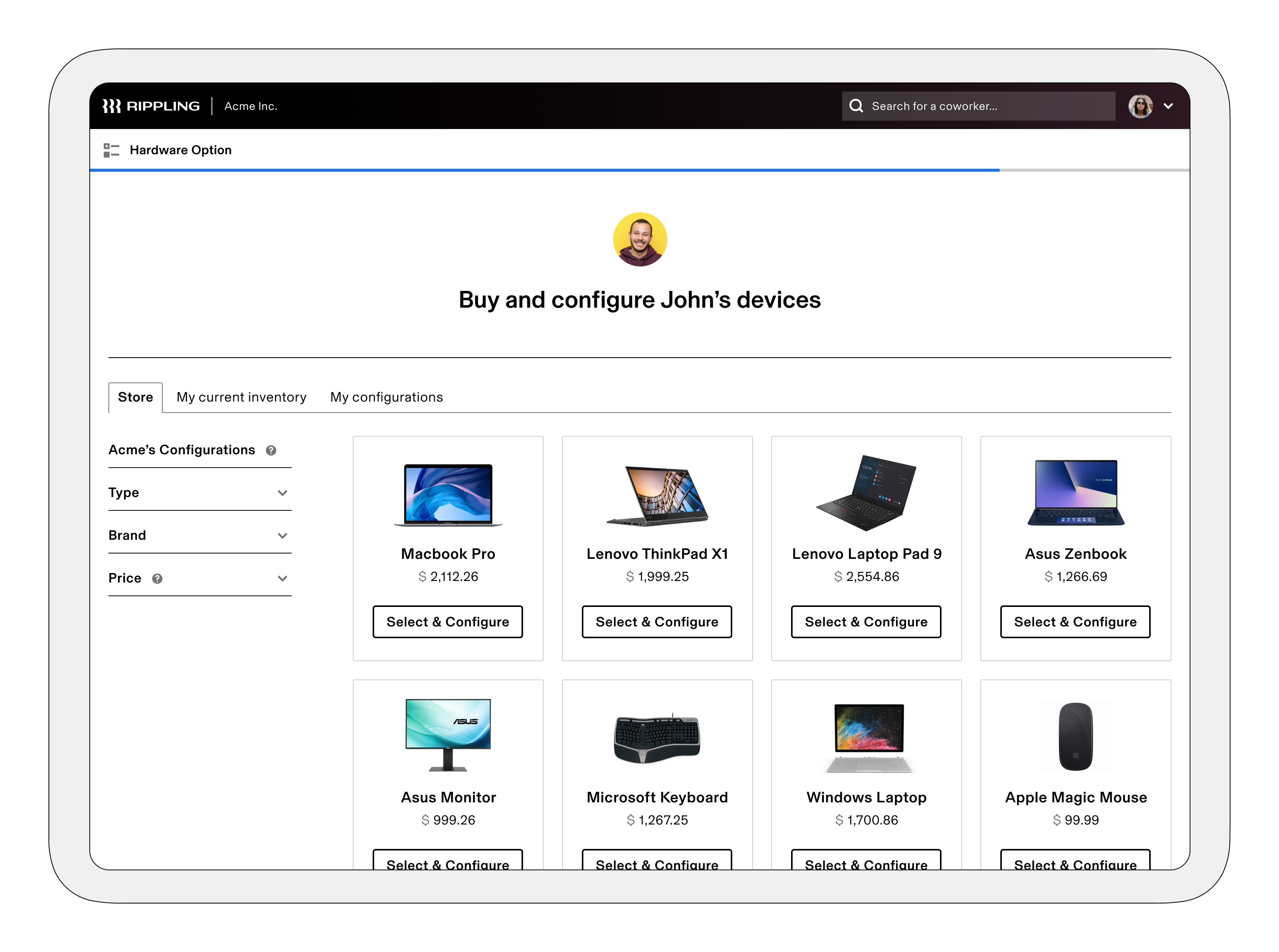The height and width of the screenshot is (952, 1279).
Task: Expand the Brand filter chevron
Action: (282, 535)
